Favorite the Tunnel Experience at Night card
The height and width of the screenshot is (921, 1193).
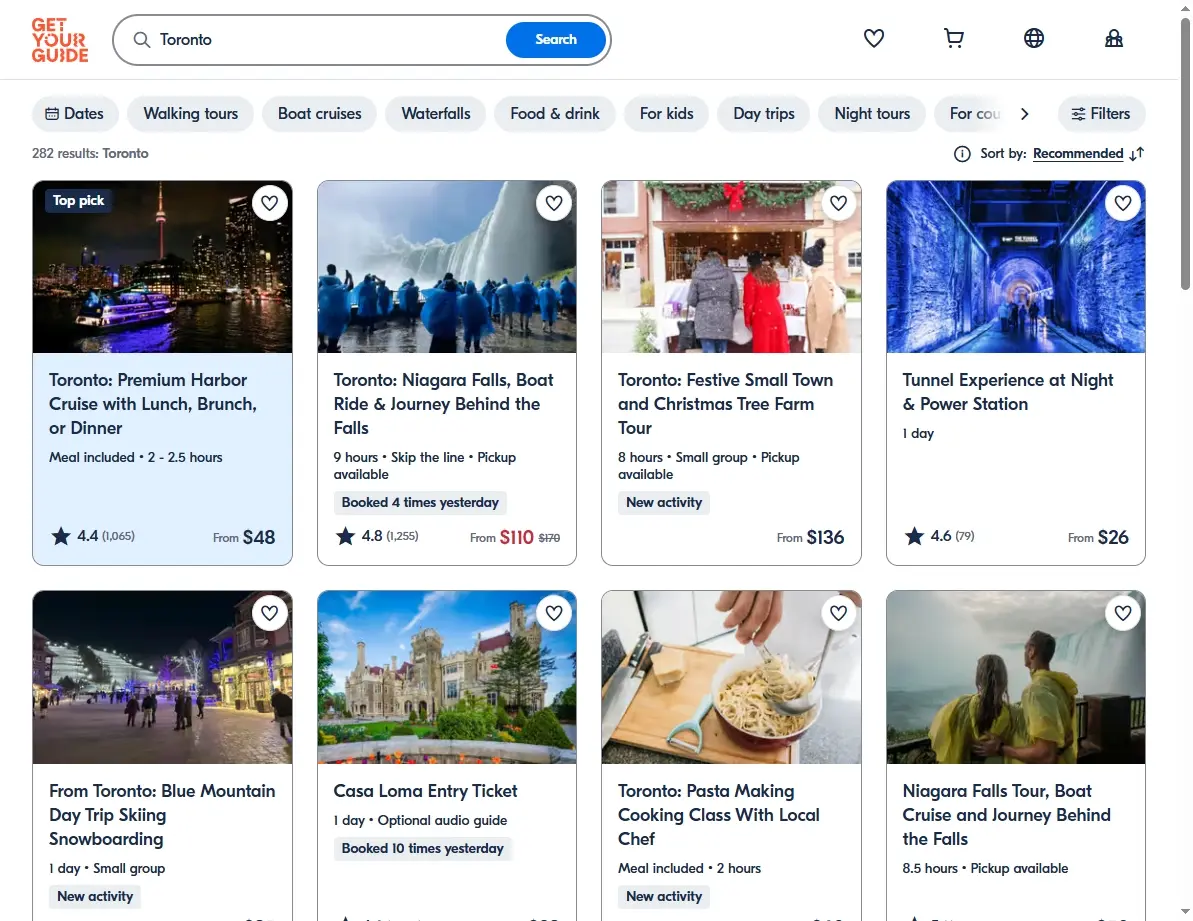[x=1123, y=203]
